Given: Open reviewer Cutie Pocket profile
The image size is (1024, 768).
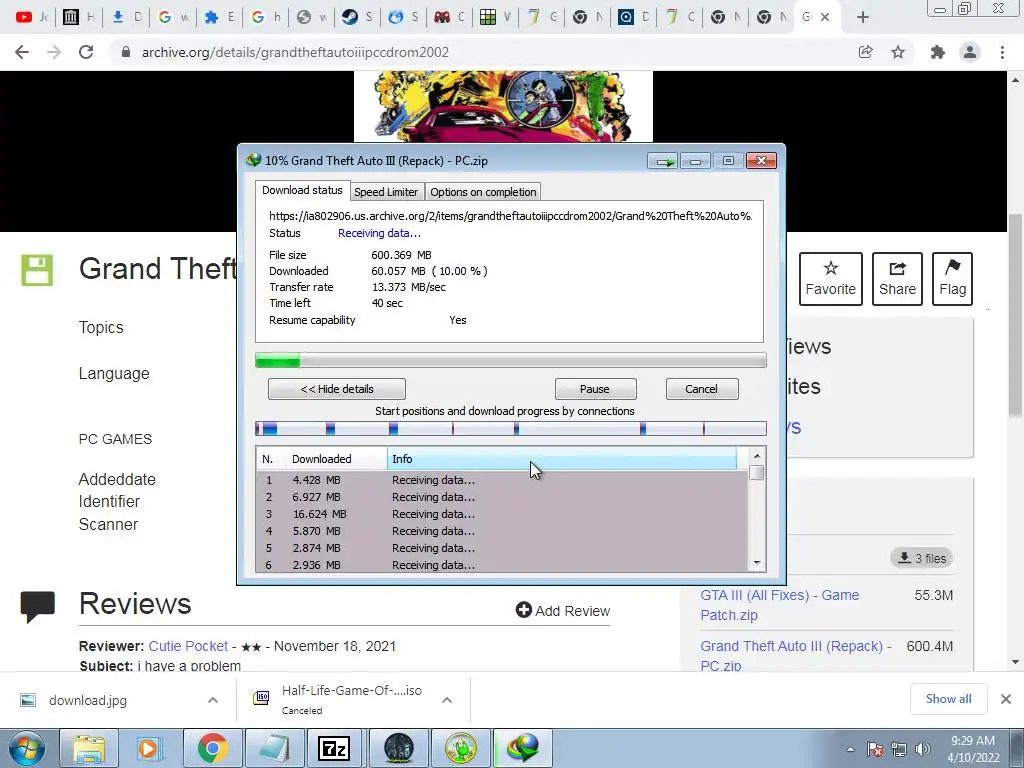Looking at the screenshot, I should tap(188, 646).
